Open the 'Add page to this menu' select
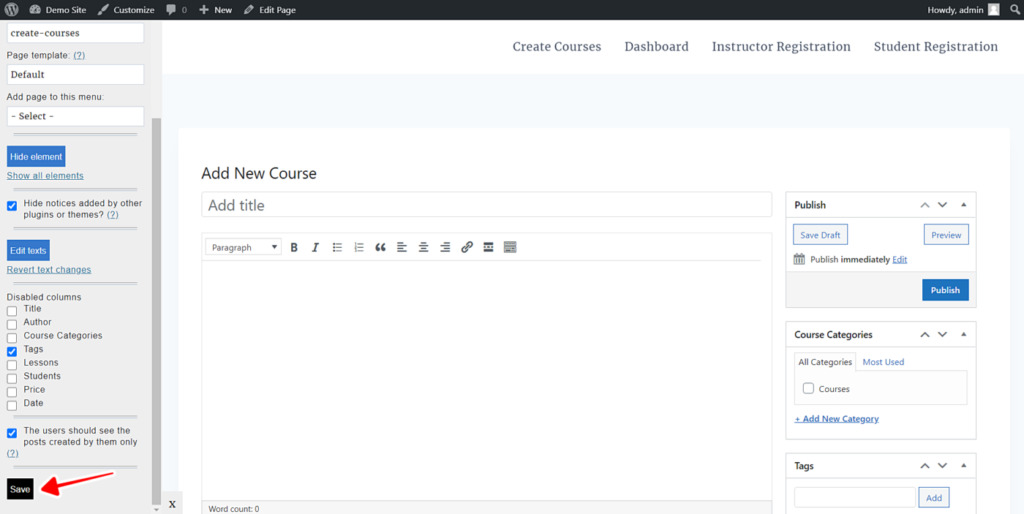The image size is (1024, 514). 75,116
